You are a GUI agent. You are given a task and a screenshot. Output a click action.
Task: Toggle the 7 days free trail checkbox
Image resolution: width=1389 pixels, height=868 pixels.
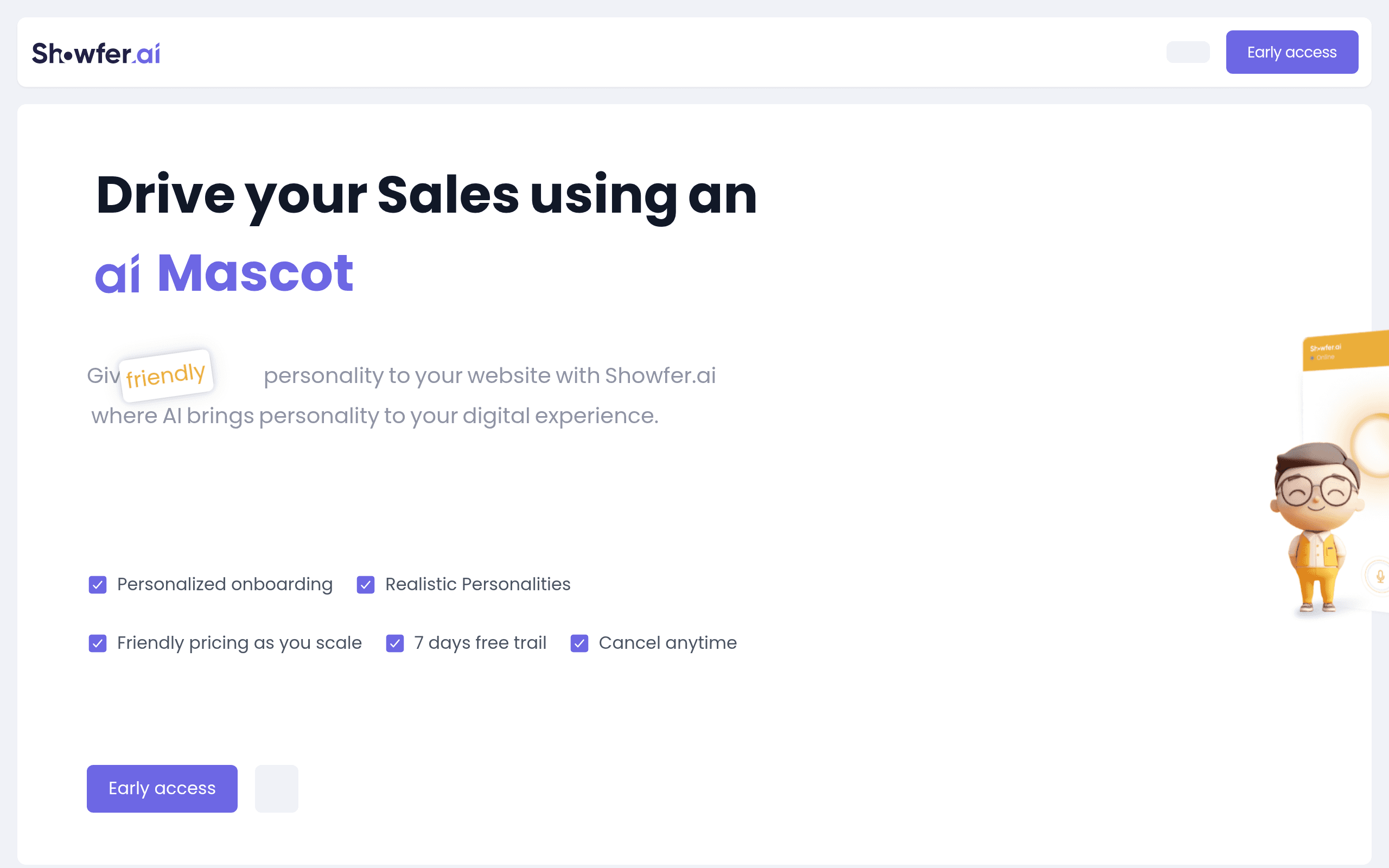[395, 643]
